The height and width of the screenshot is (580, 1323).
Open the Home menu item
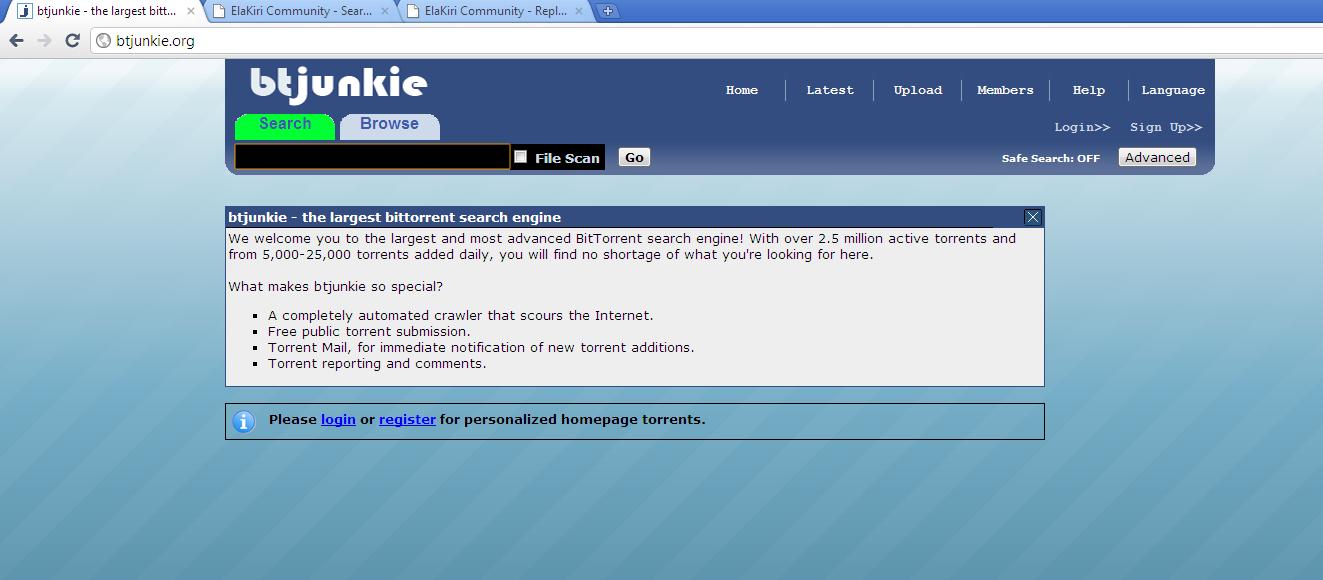point(742,90)
